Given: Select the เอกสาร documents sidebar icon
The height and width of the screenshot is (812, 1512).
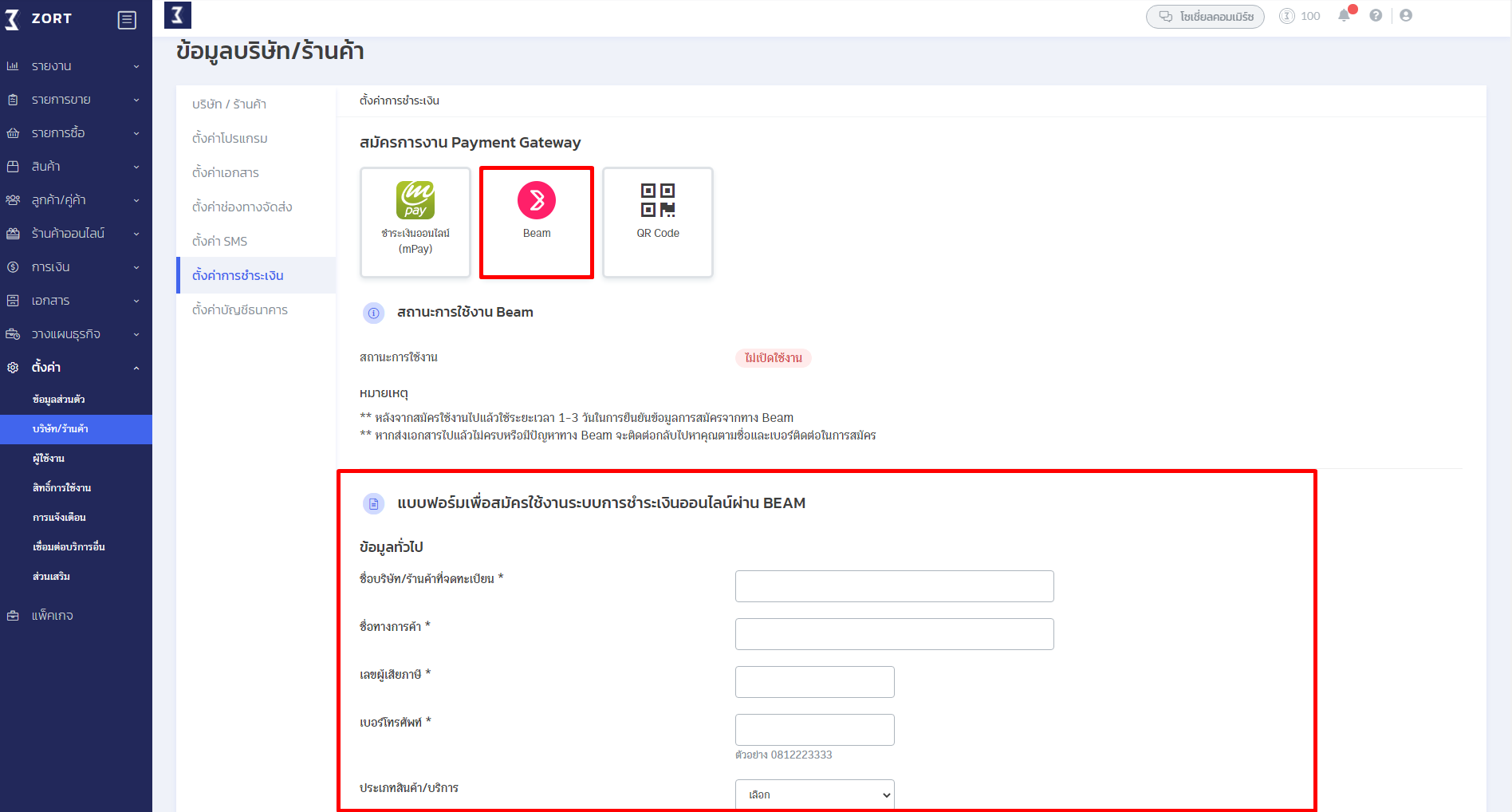Looking at the screenshot, I should tap(13, 300).
